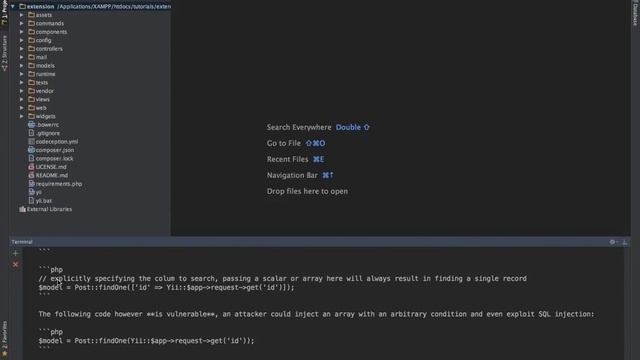
Task: Expand the mail folder arrow
Action: click(x=22, y=57)
